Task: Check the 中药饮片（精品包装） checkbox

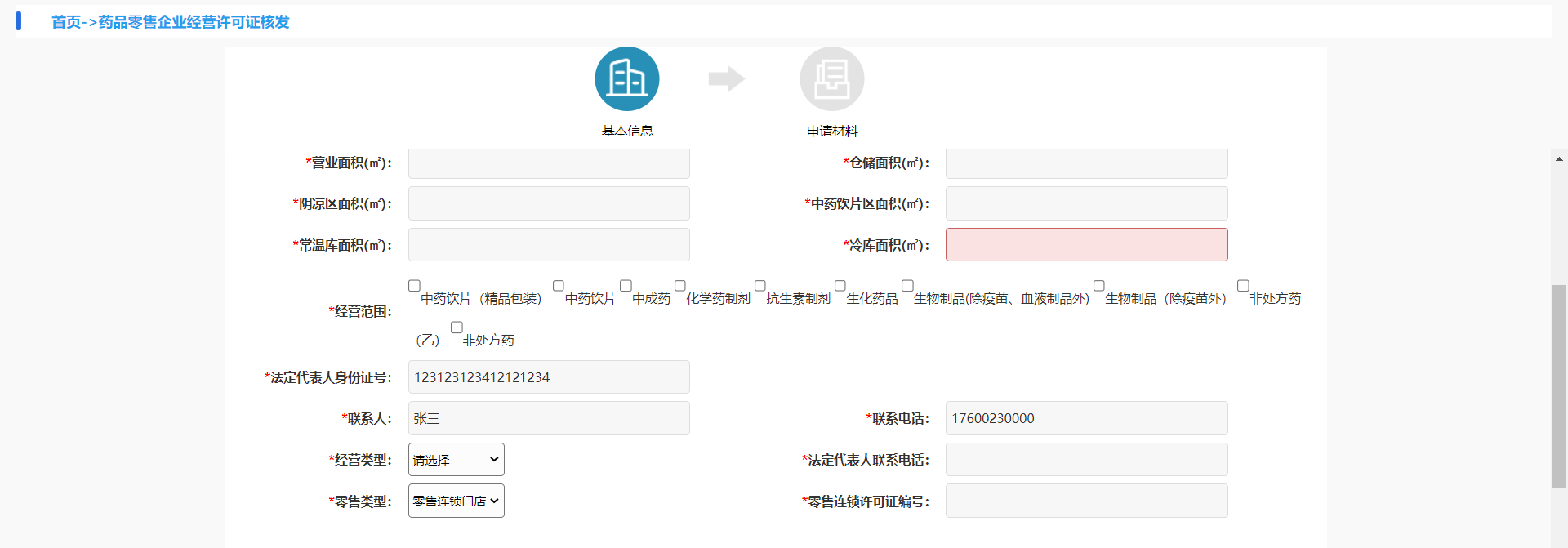Action: coord(414,286)
